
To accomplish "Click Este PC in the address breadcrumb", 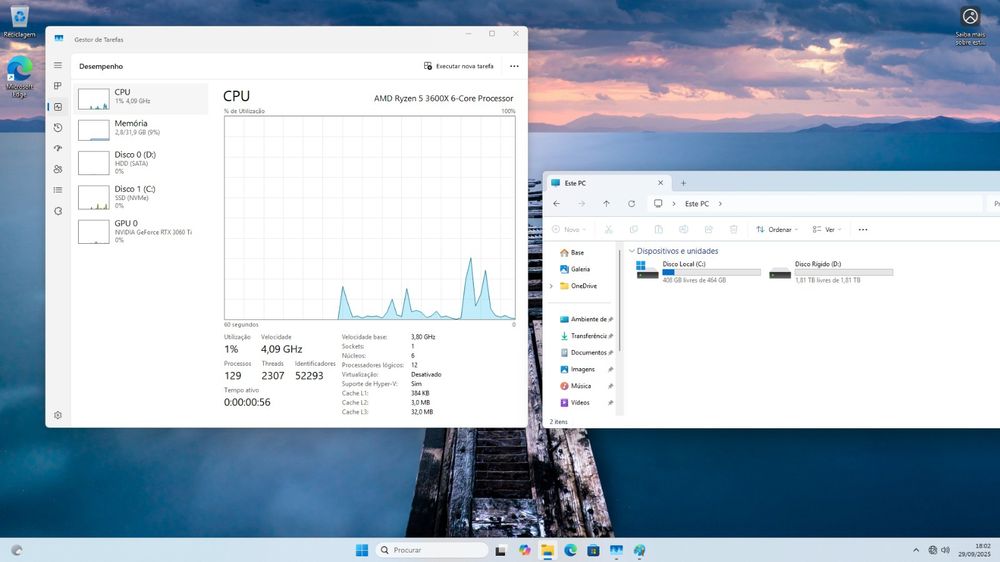I will (x=696, y=203).
